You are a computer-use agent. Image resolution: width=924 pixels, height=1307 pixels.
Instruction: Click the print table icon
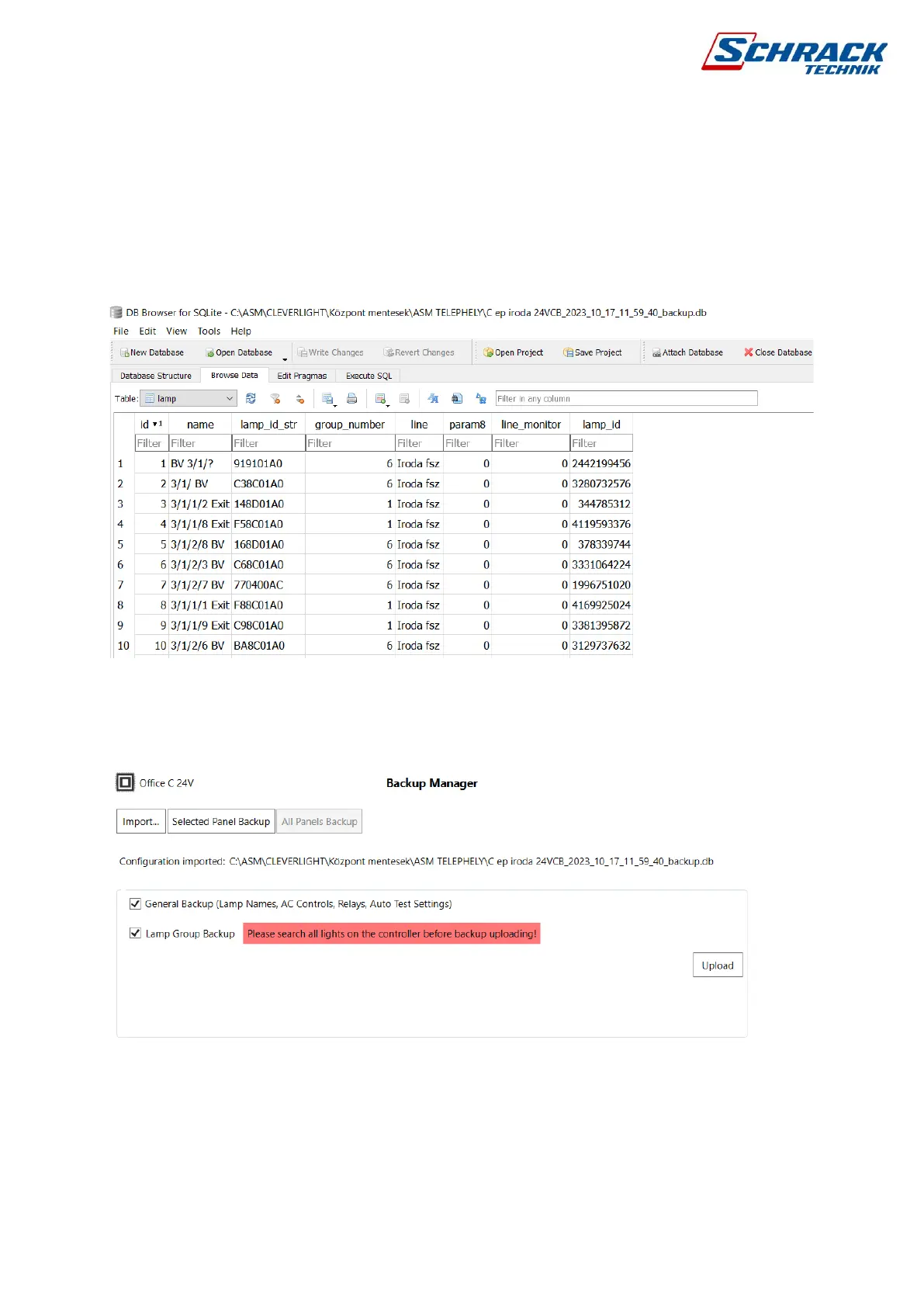point(352,399)
